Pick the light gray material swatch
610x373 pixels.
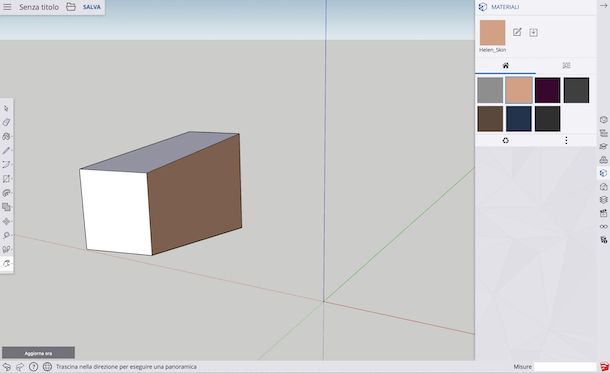pyautogui.click(x=490, y=90)
